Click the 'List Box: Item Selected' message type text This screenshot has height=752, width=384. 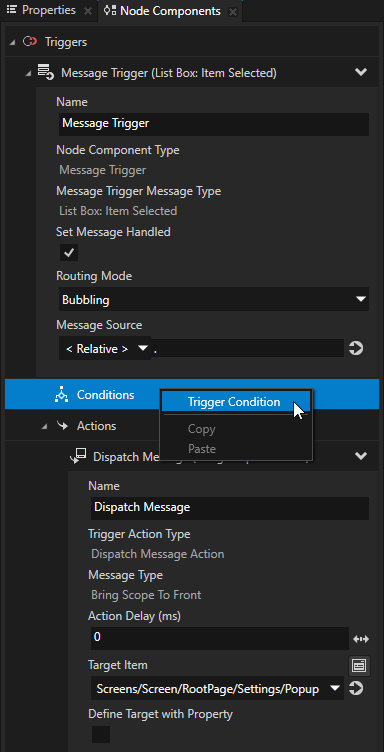pos(118,211)
